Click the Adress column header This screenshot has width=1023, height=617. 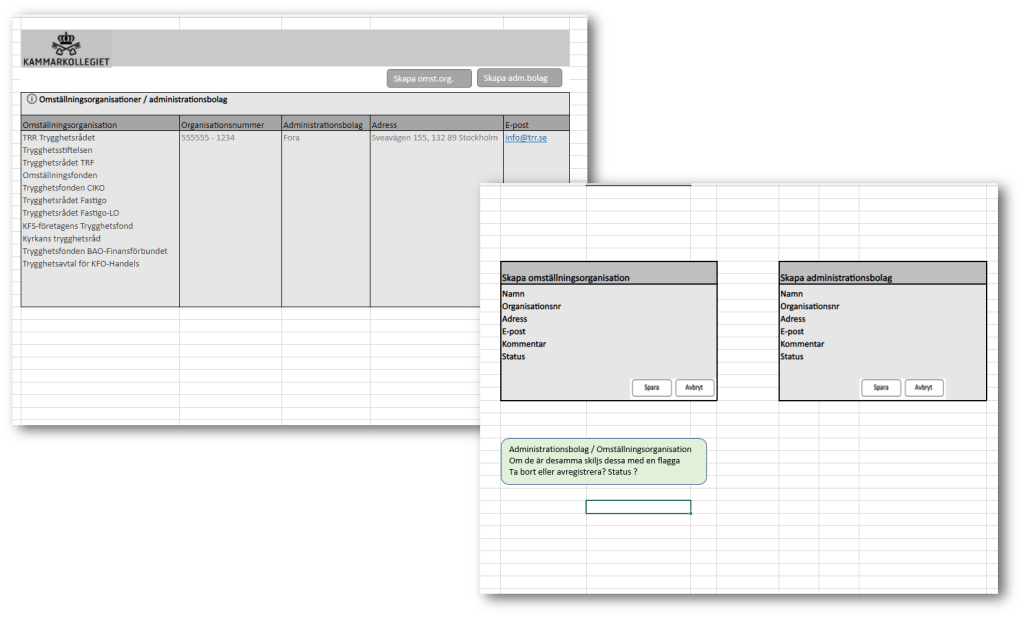[385, 125]
